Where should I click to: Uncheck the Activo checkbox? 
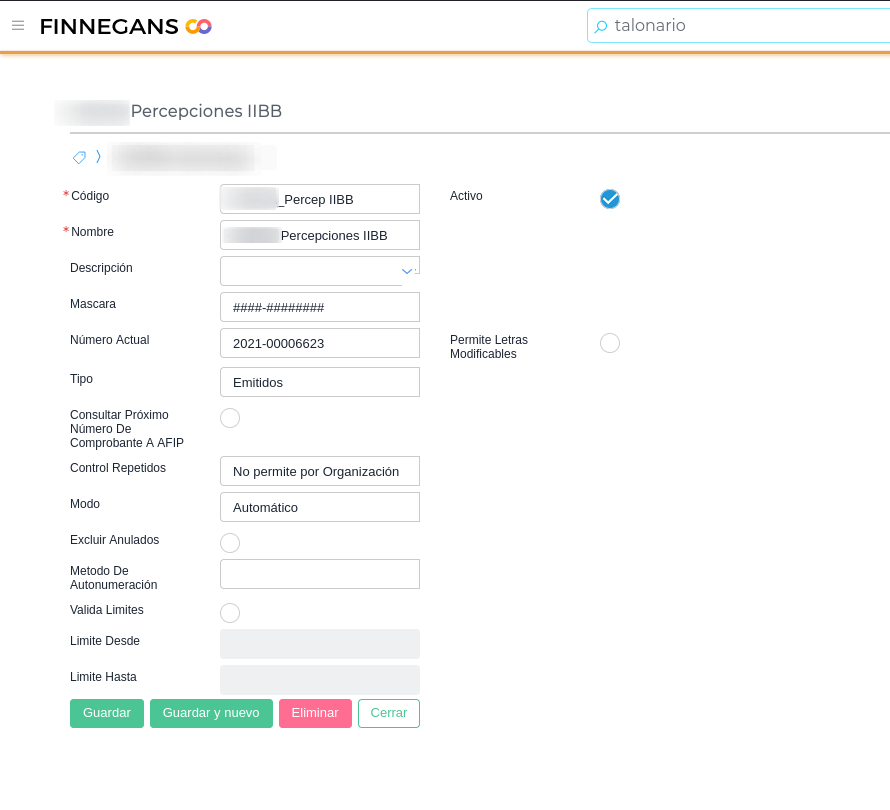pos(610,199)
